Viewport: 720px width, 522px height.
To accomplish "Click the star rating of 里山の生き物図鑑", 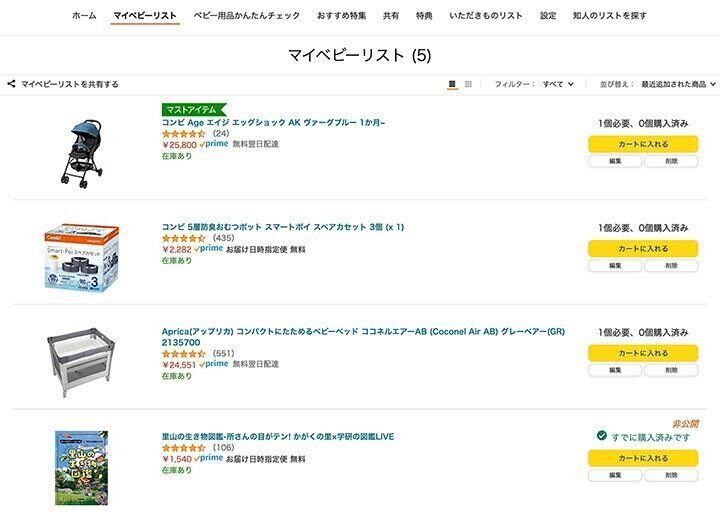I will click(x=184, y=447).
